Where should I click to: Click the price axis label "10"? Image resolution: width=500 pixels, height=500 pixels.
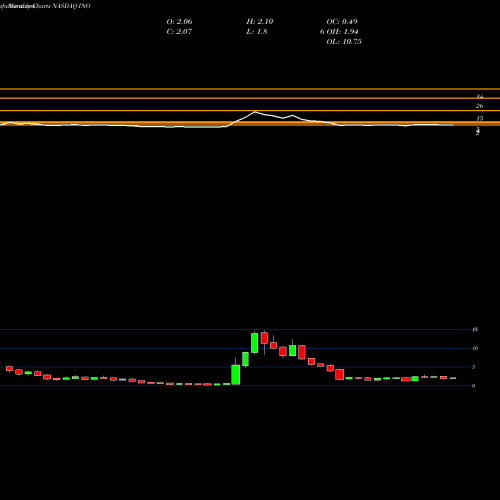[x=475, y=348]
